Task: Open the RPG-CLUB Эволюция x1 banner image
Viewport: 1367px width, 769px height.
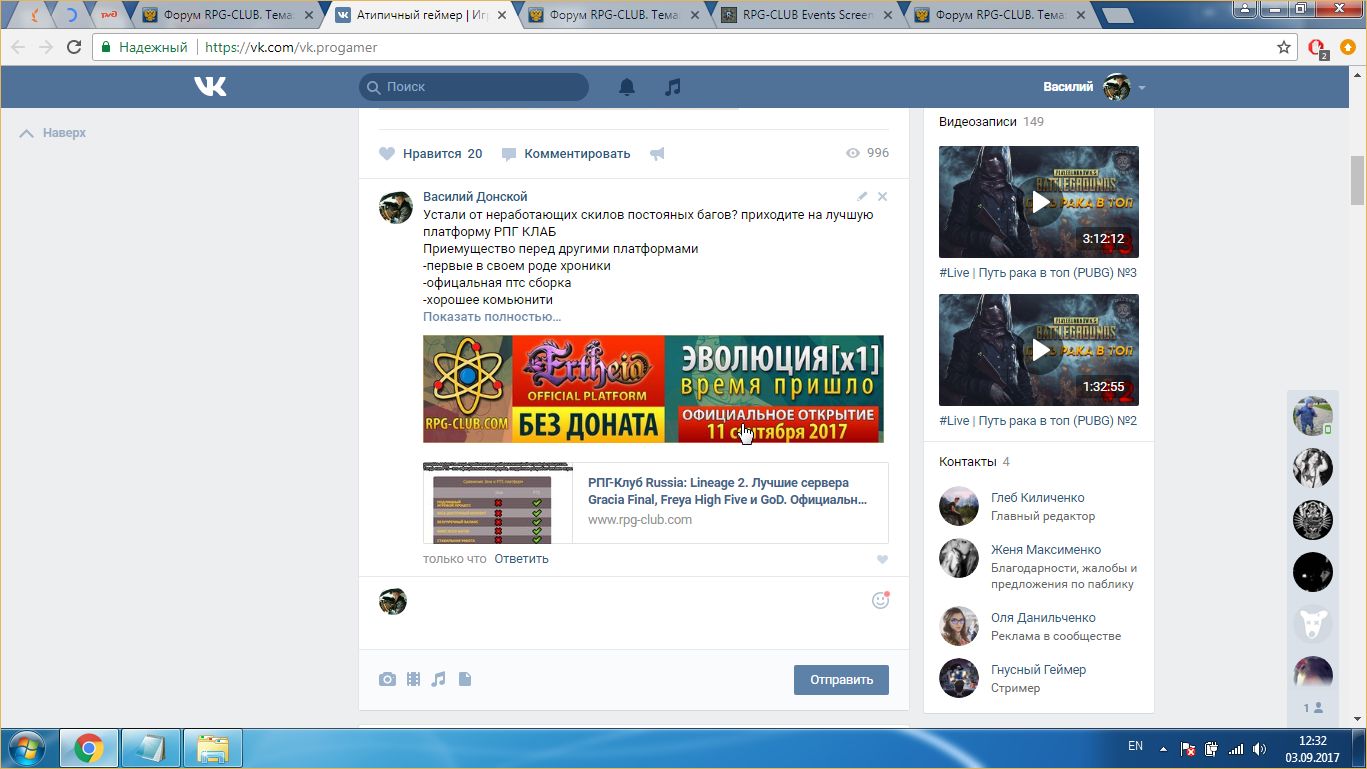Action: pyautogui.click(x=653, y=389)
